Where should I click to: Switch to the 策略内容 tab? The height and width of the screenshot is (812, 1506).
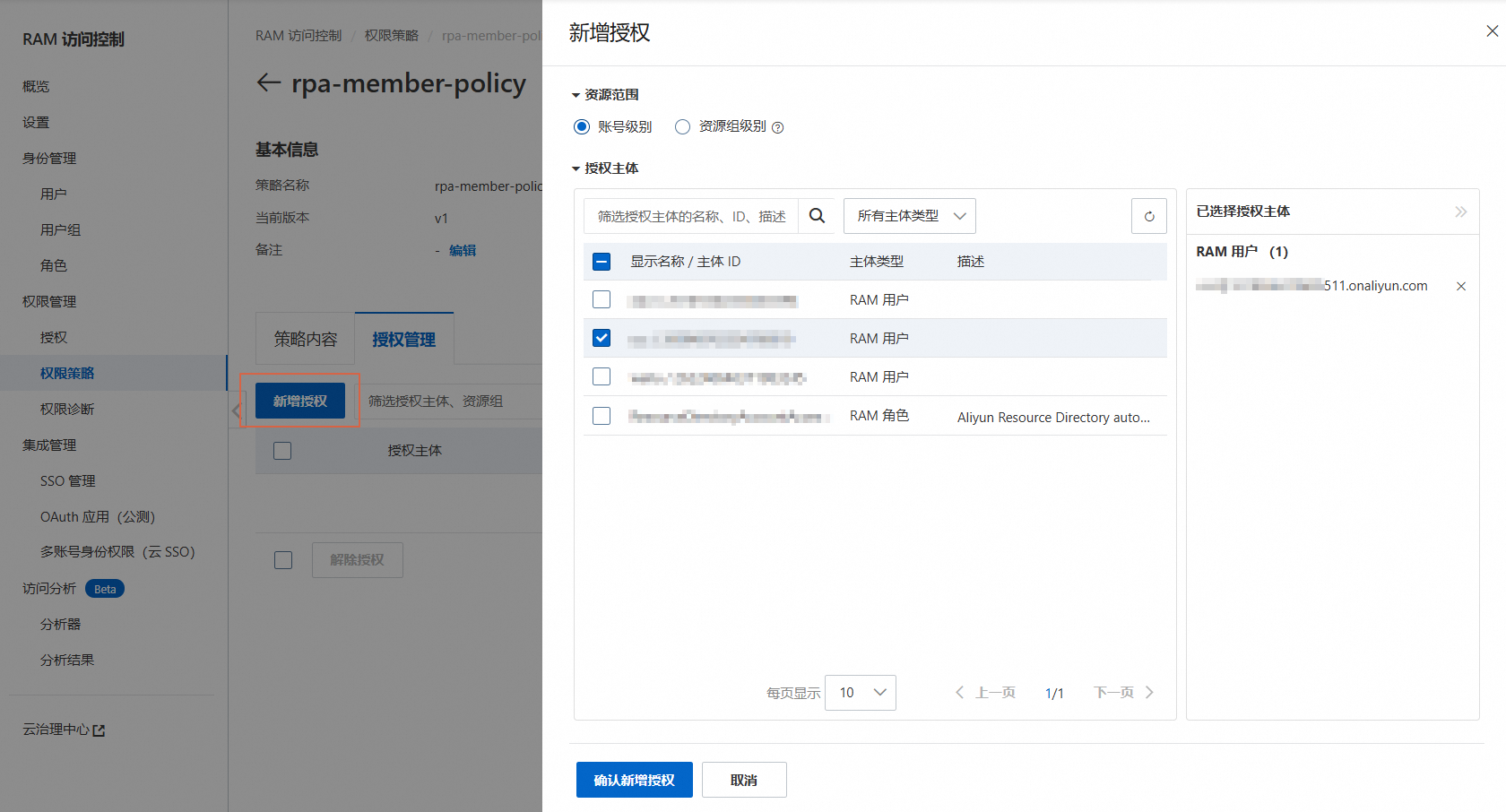click(306, 339)
